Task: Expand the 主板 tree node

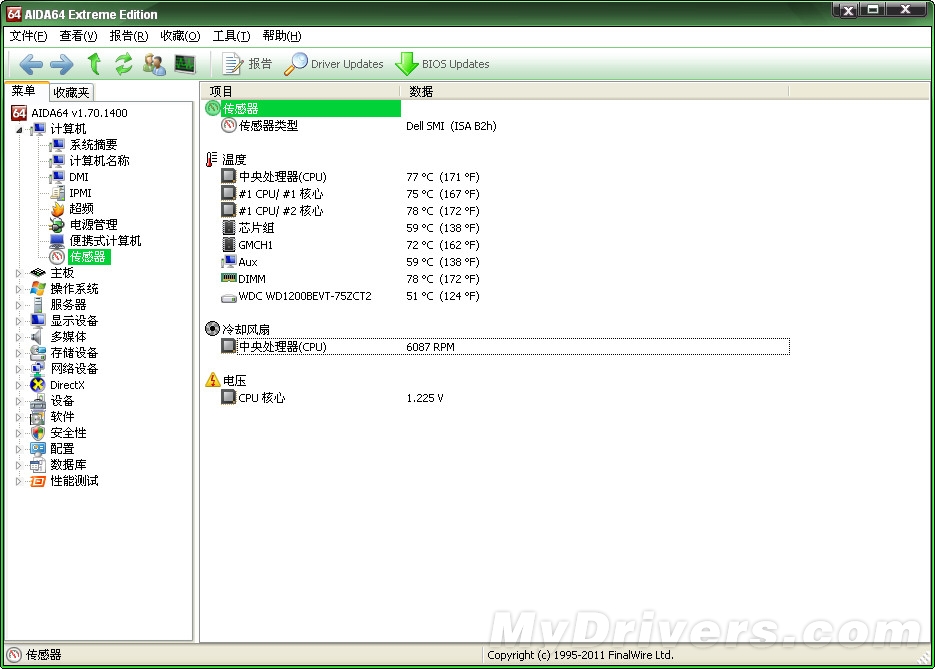Action: [x=18, y=273]
